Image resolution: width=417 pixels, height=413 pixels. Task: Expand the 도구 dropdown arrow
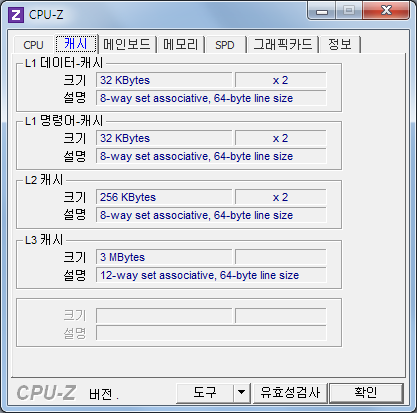241,393
